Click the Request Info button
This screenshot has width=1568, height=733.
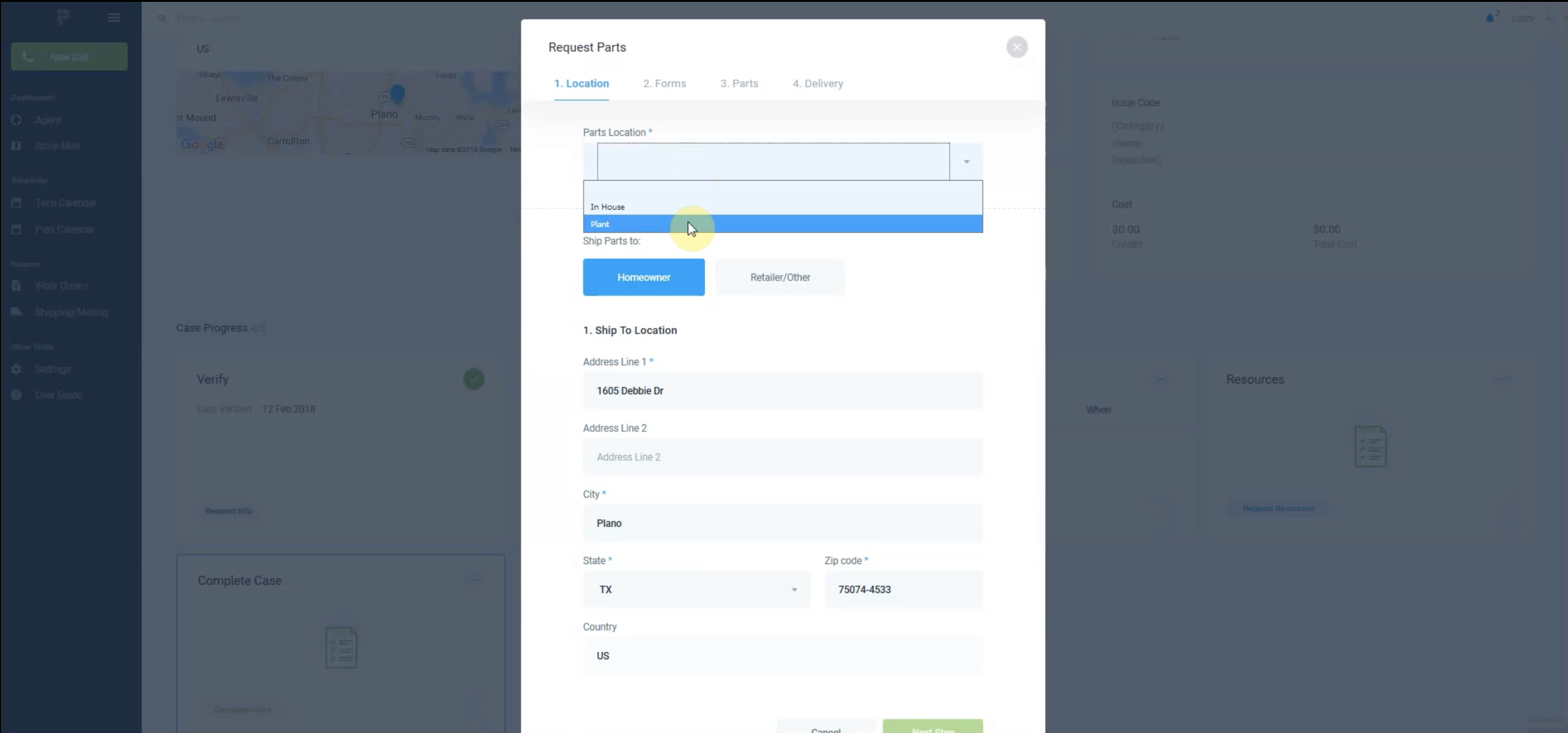(228, 511)
